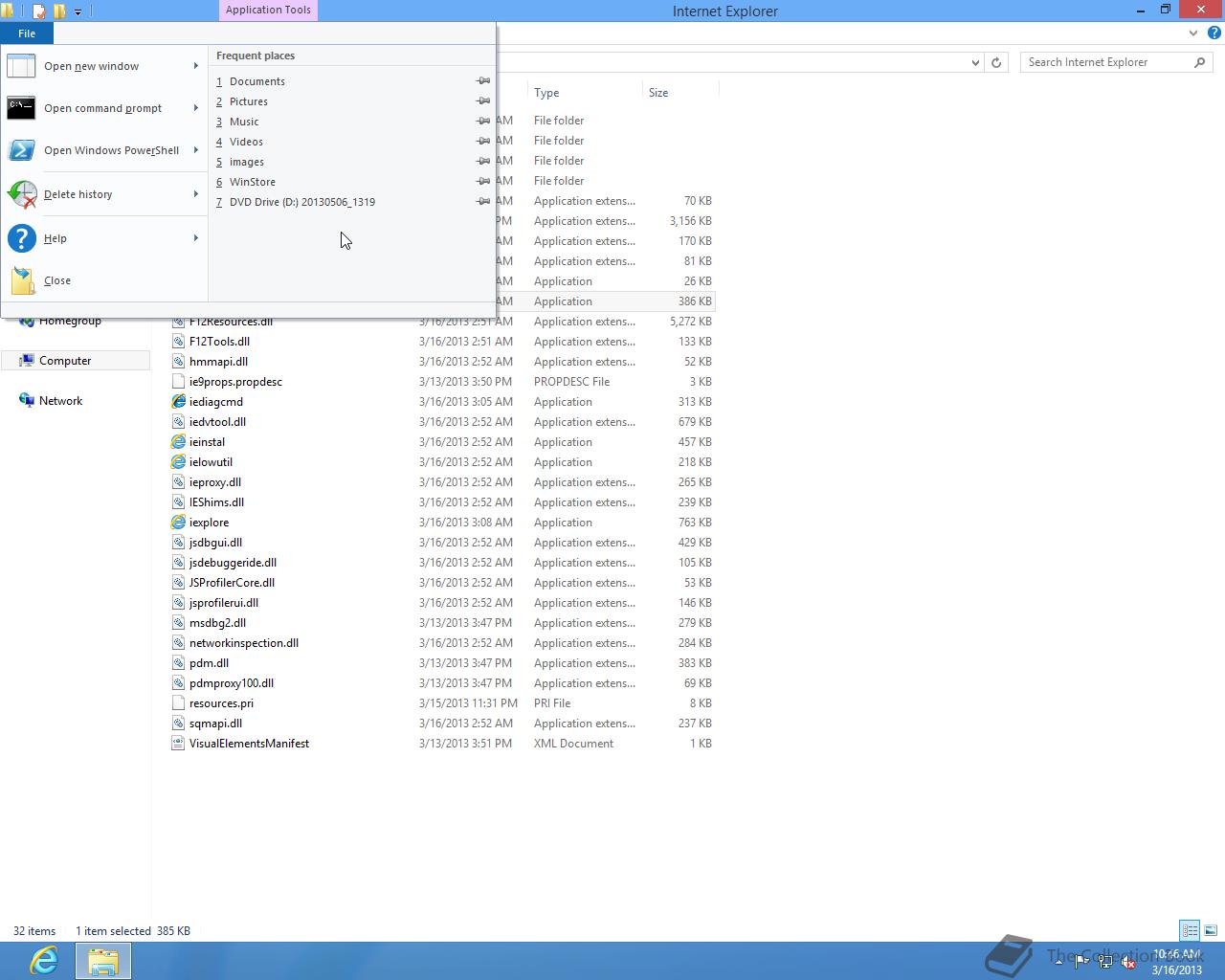Expand Open Windows PowerShell submenu arrow
Image resolution: width=1225 pixels, height=980 pixels.
coord(196,150)
